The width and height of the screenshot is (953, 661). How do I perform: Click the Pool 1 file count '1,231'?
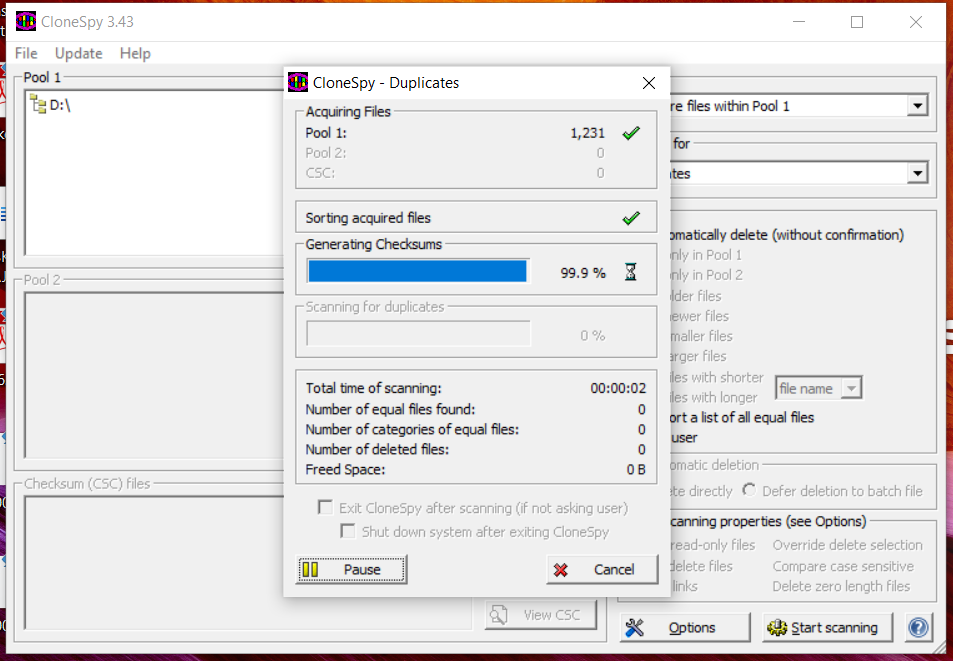587,133
